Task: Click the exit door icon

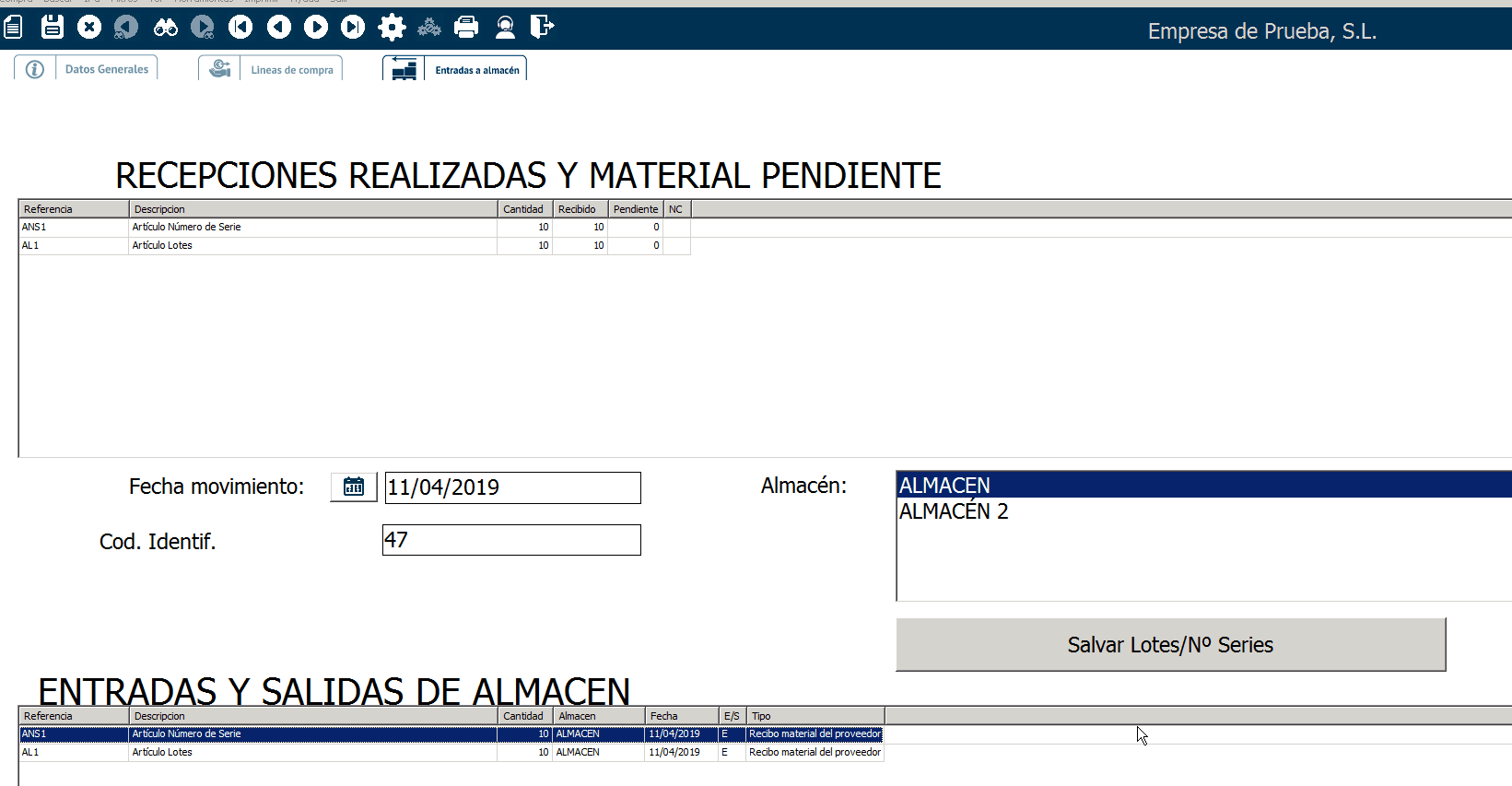Action: pyautogui.click(x=542, y=27)
